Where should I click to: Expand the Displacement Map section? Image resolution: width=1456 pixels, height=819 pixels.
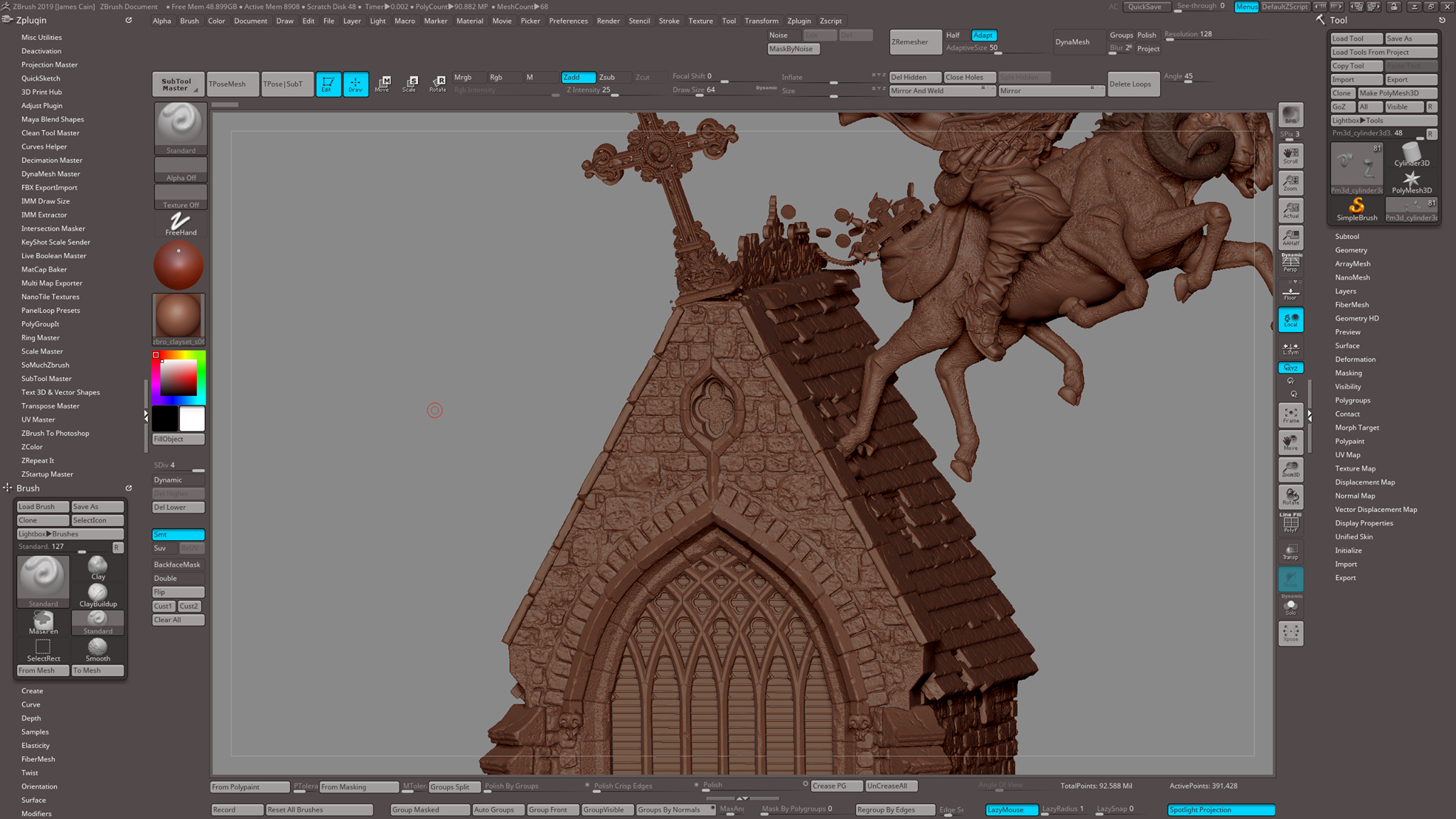(1364, 482)
